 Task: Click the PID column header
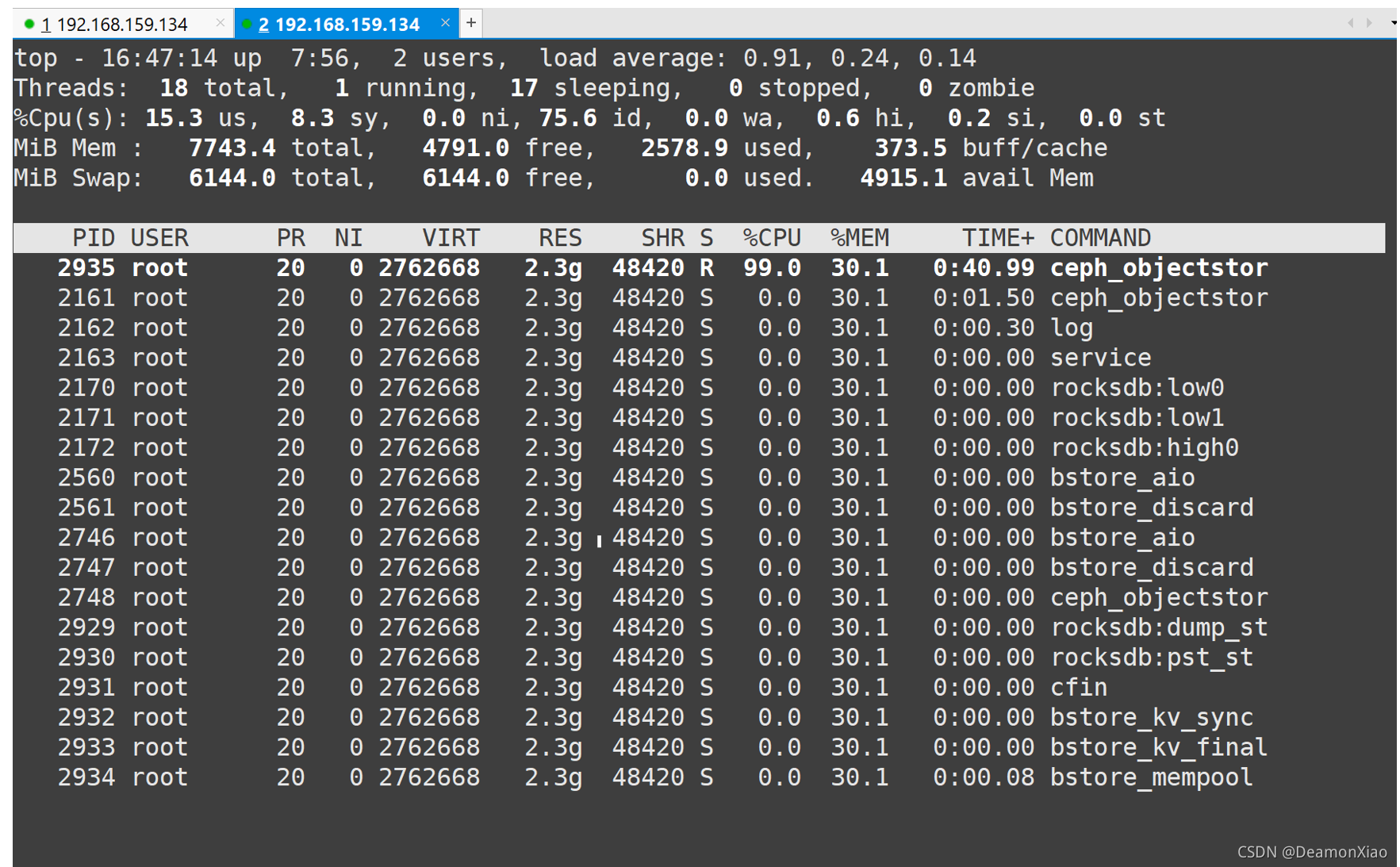click(x=94, y=238)
